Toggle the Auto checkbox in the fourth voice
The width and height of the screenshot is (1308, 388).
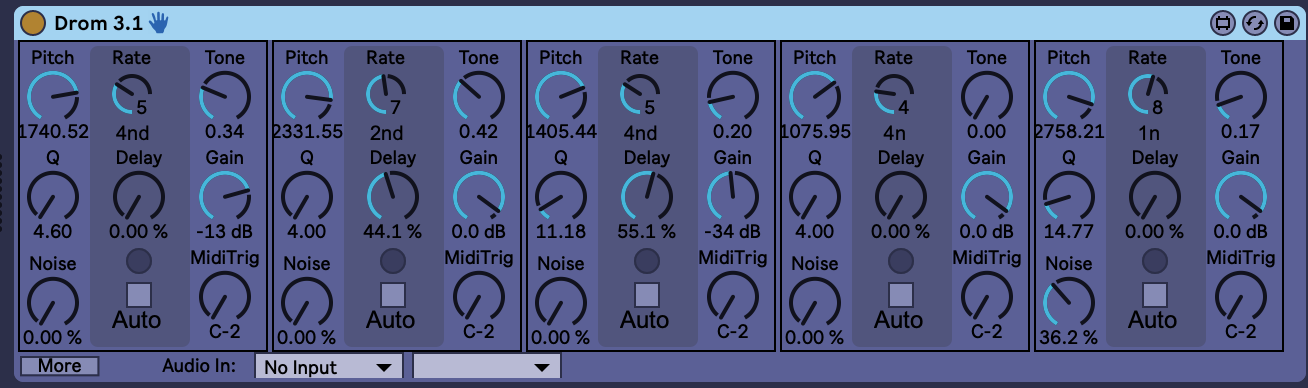900,294
